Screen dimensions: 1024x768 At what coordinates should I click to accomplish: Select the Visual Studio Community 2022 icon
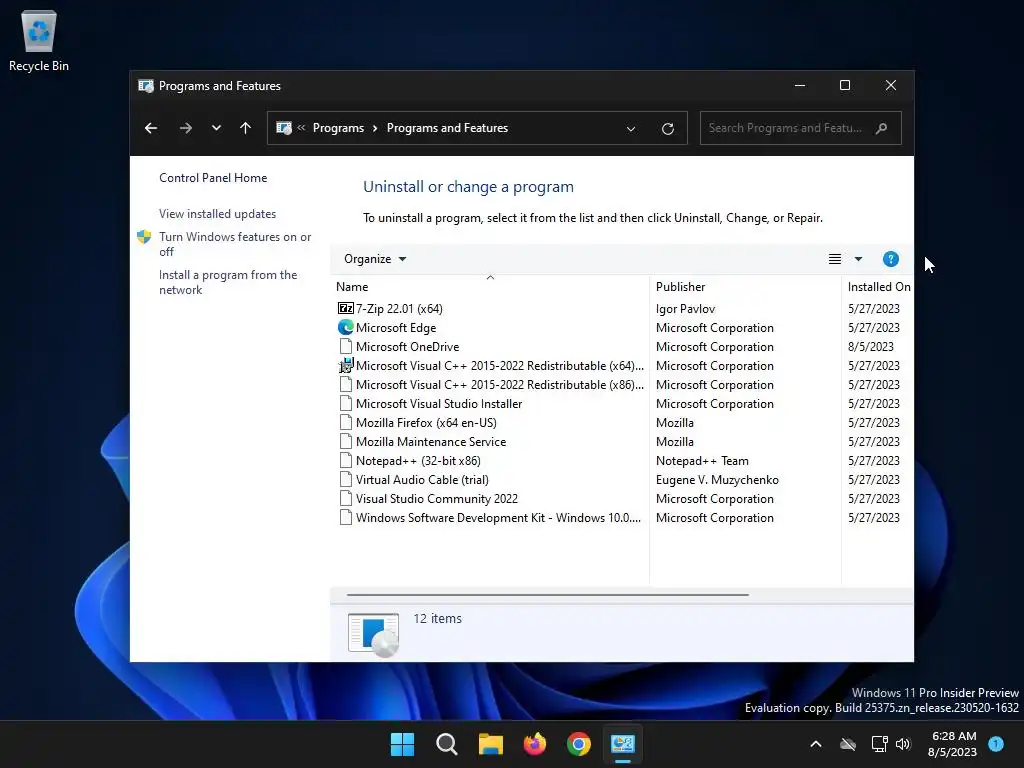pyautogui.click(x=345, y=498)
